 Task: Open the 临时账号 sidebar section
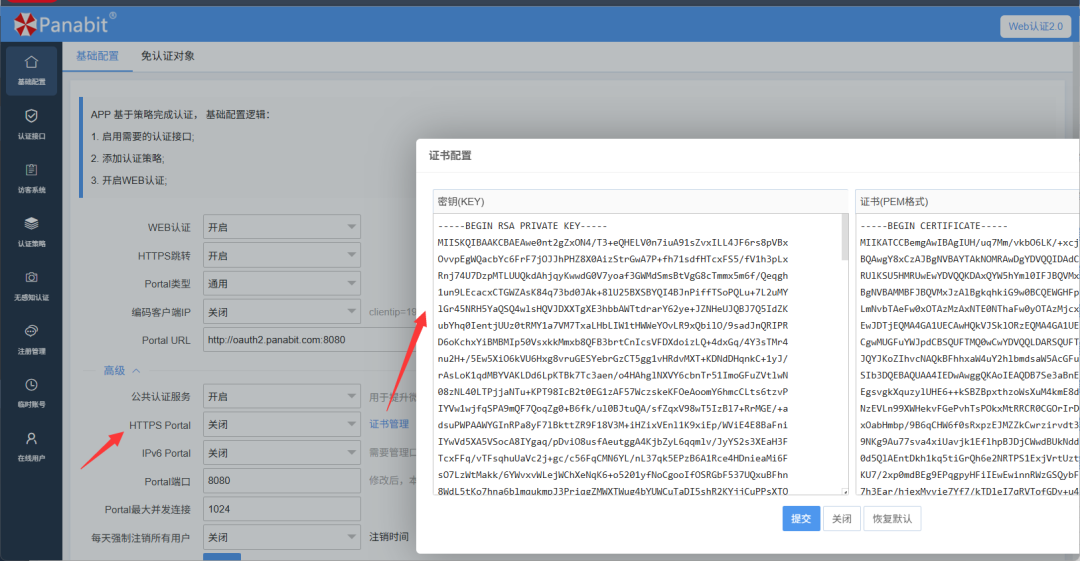tap(31, 393)
